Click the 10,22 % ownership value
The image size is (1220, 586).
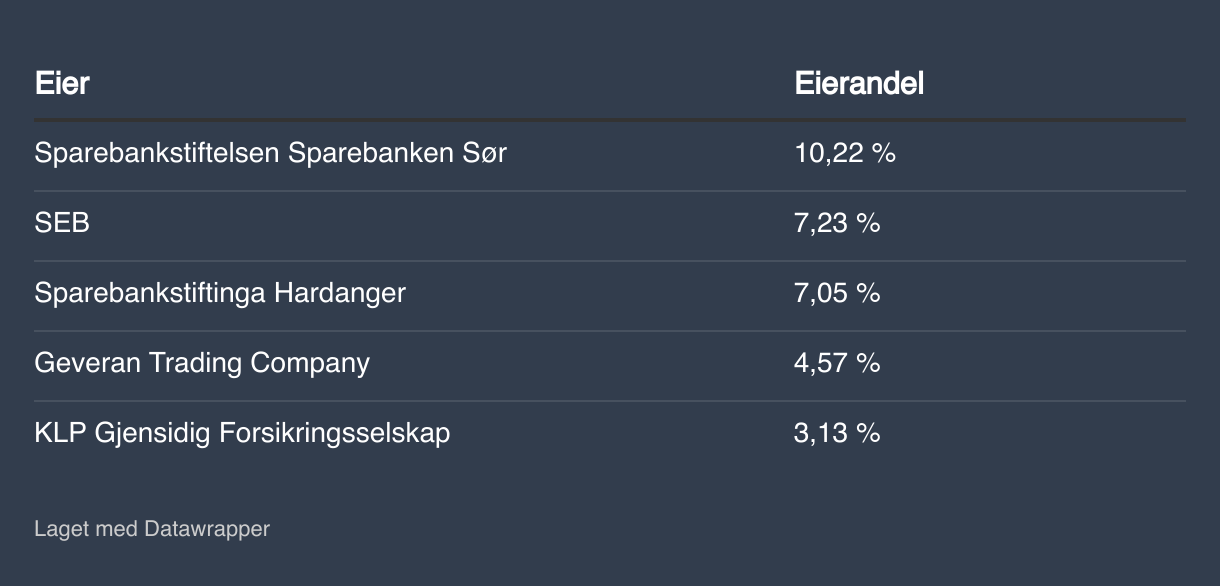[844, 153]
